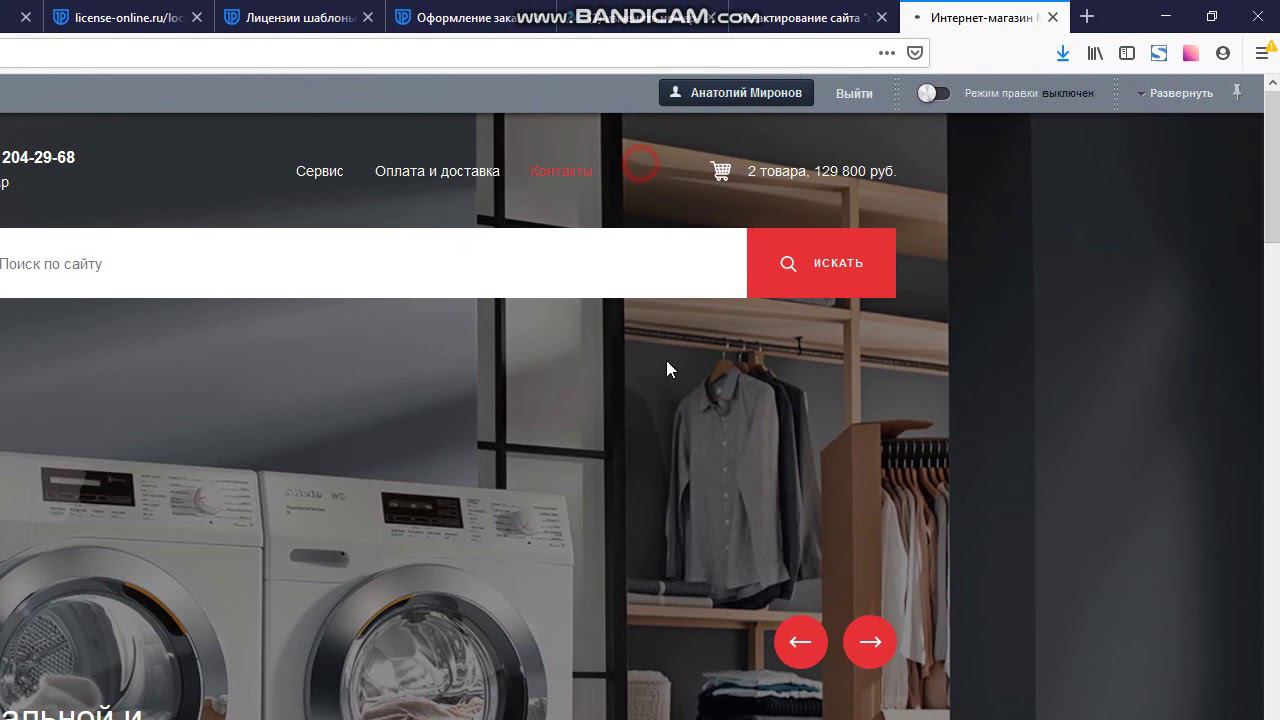This screenshot has width=1280, height=720.
Task: Open Контакты menu link
Action: pos(561,171)
